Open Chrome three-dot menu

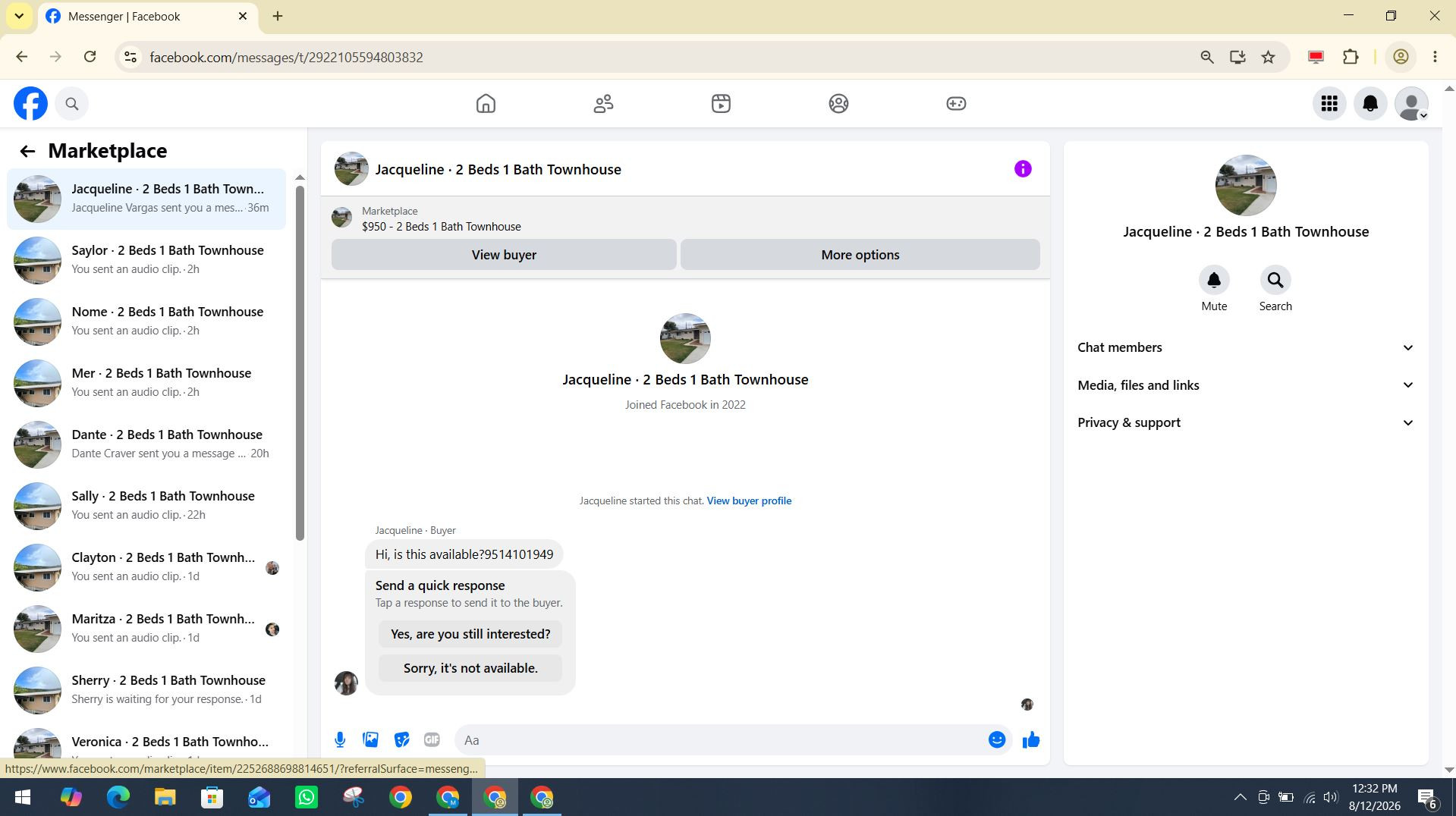point(1435,57)
